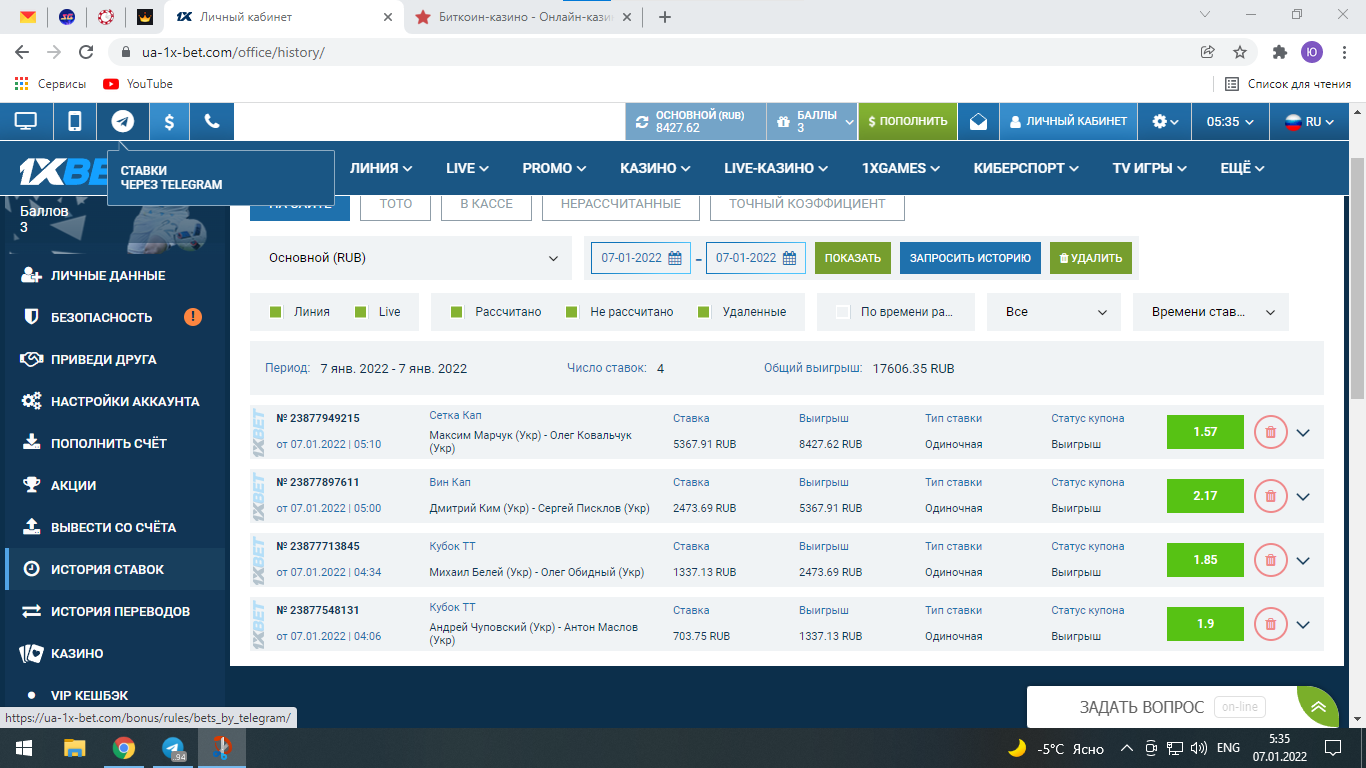Open calendar for the start date field
Image resolution: width=1366 pixels, height=768 pixels.
[x=675, y=258]
